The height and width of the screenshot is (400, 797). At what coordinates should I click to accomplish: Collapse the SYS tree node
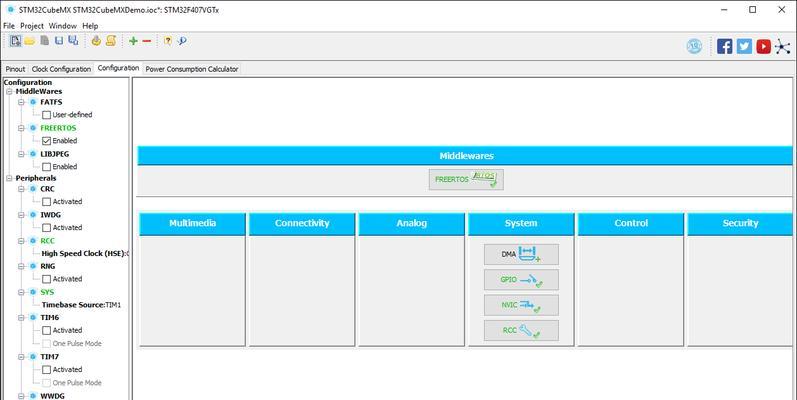point(21,292)
